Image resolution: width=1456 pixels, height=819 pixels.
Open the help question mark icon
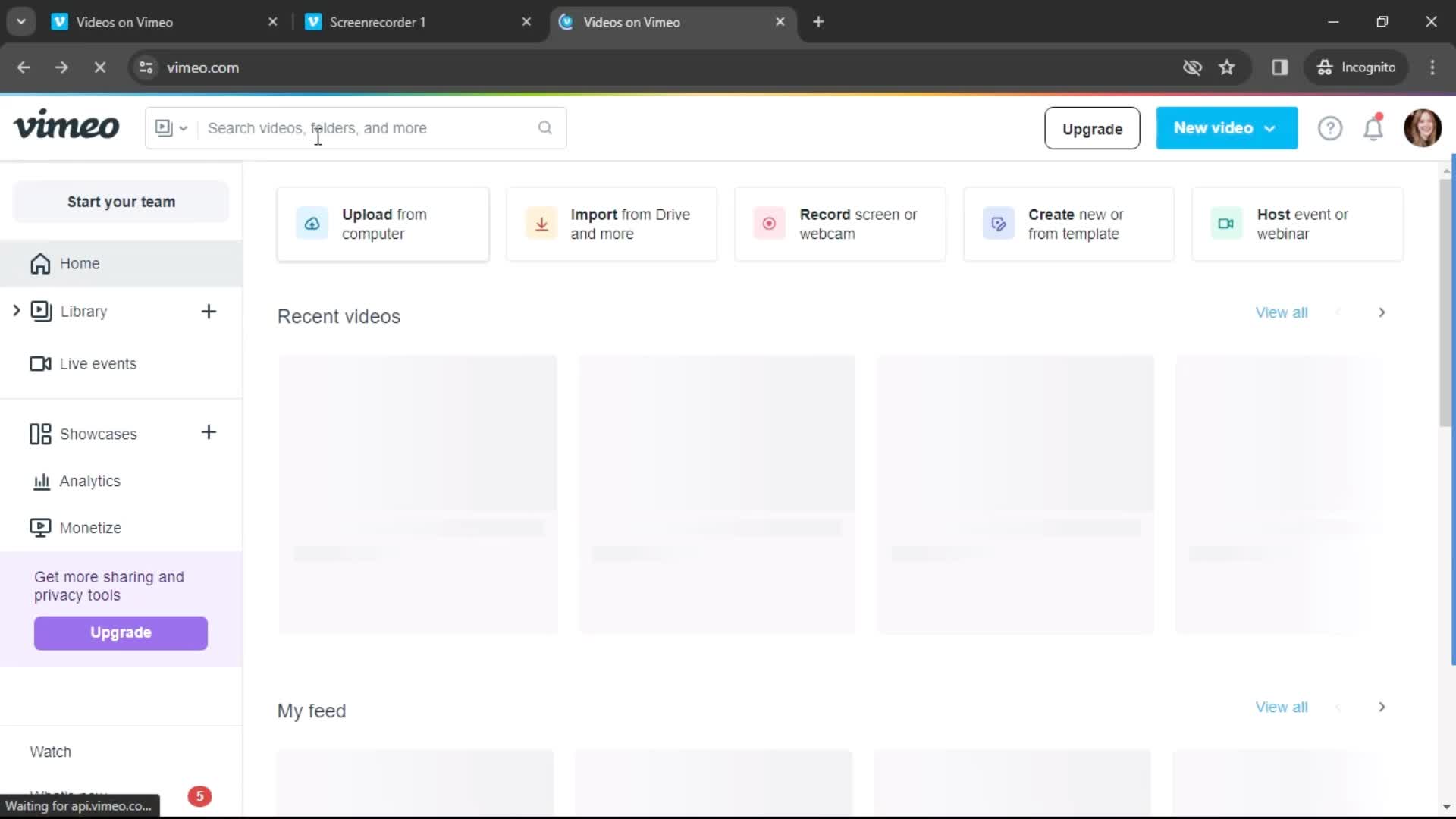point(1329,128)
